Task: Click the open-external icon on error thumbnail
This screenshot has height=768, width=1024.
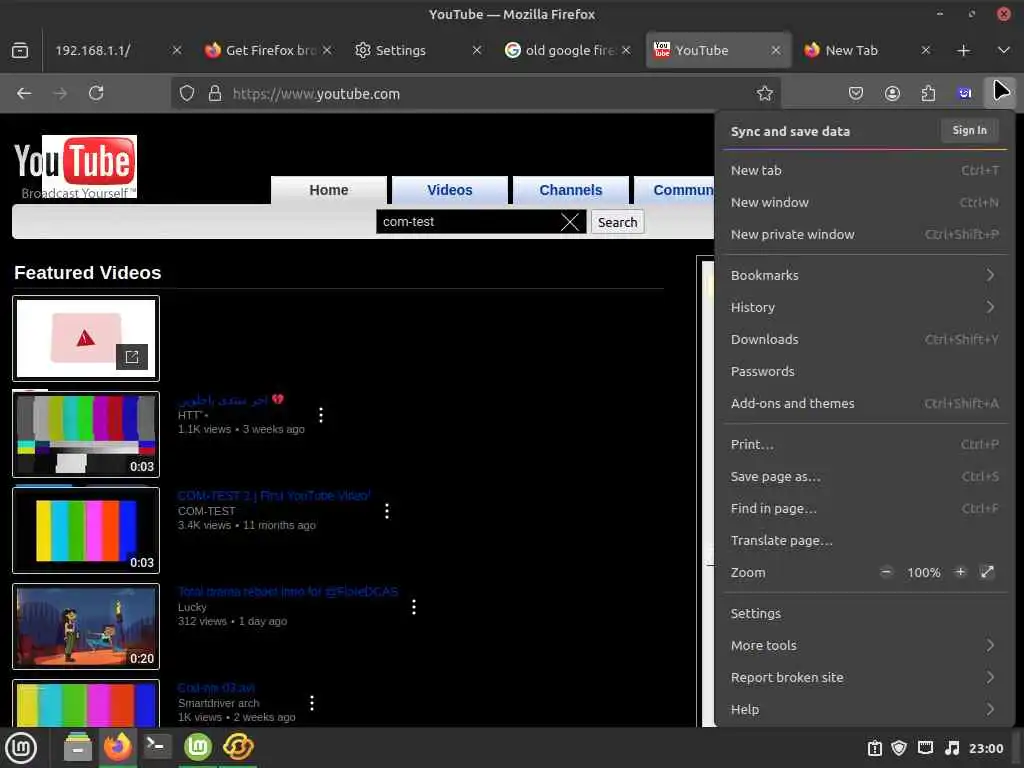Action: [x=132, y=357]
